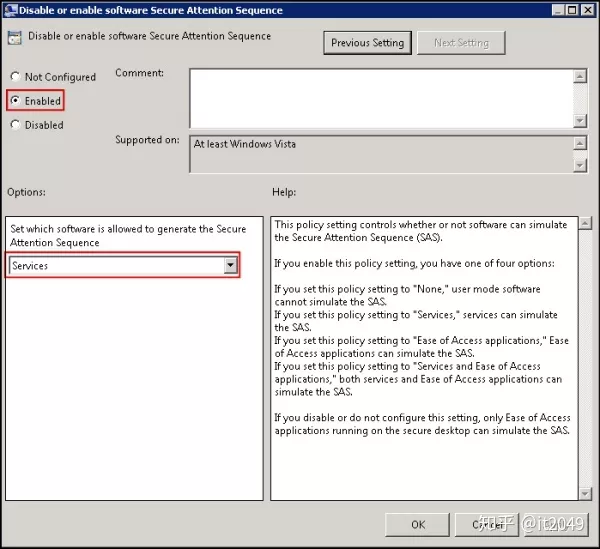The width and height of the screenshot is (600, 549).
Task: Select the Not Configured radio button
Action: (x=15, y=77)
